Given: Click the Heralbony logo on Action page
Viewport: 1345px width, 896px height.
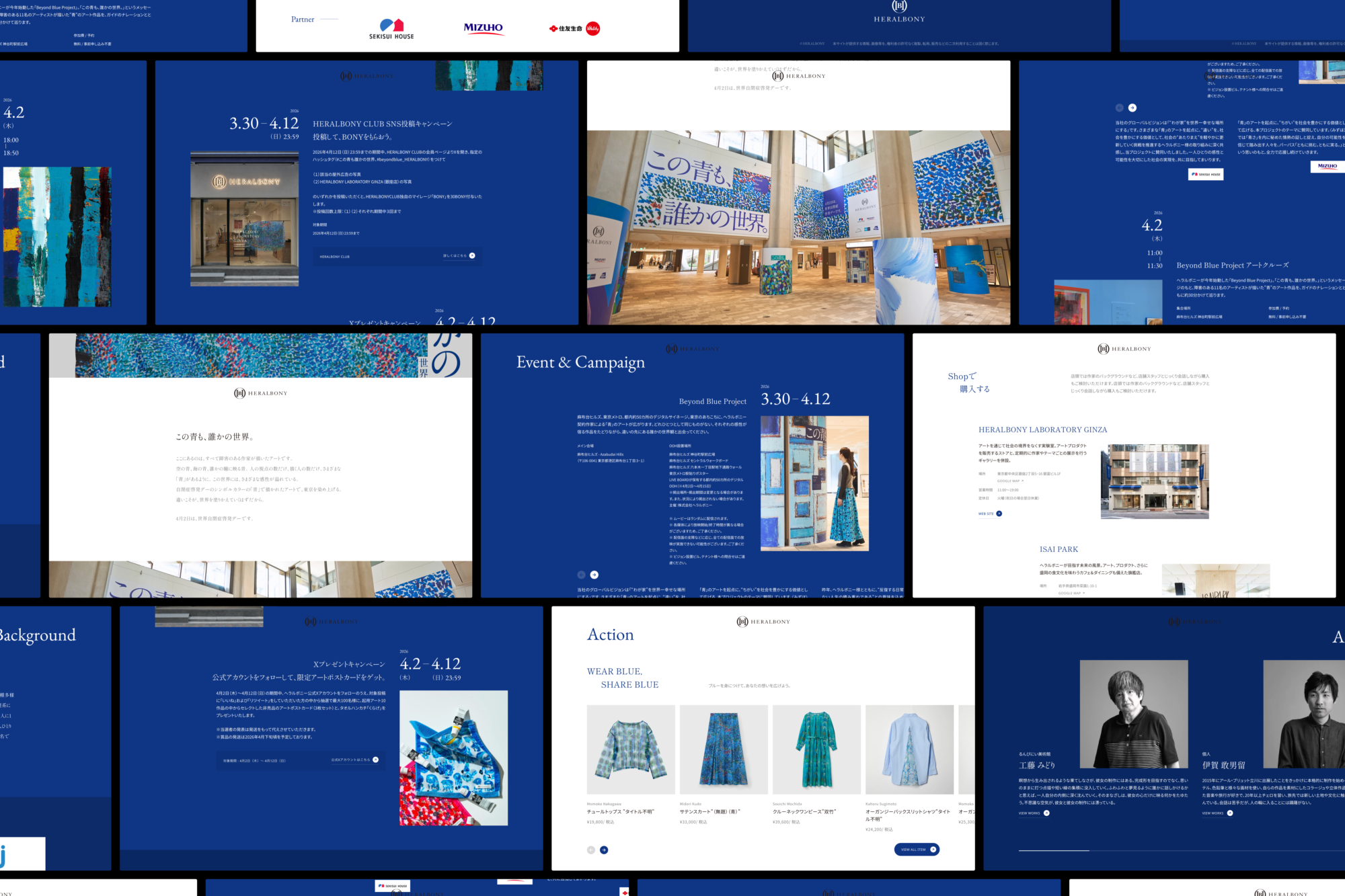Looking at the screenshot, I should tap(763, 622).
